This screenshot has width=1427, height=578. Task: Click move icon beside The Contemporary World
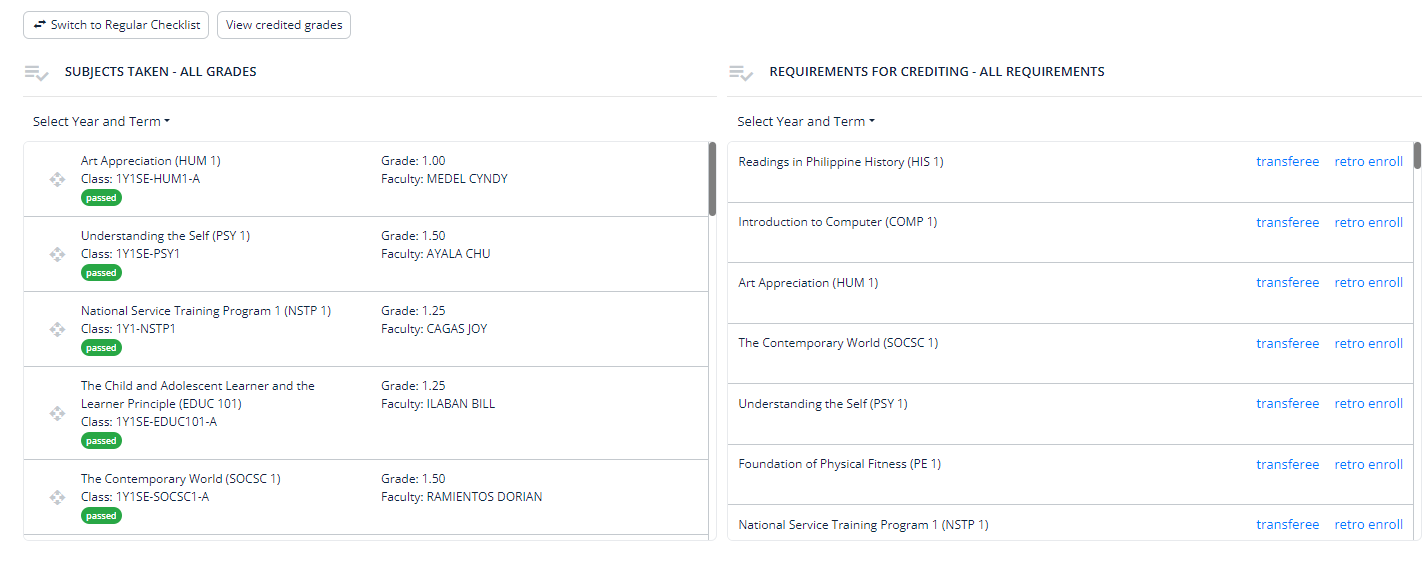57,497
